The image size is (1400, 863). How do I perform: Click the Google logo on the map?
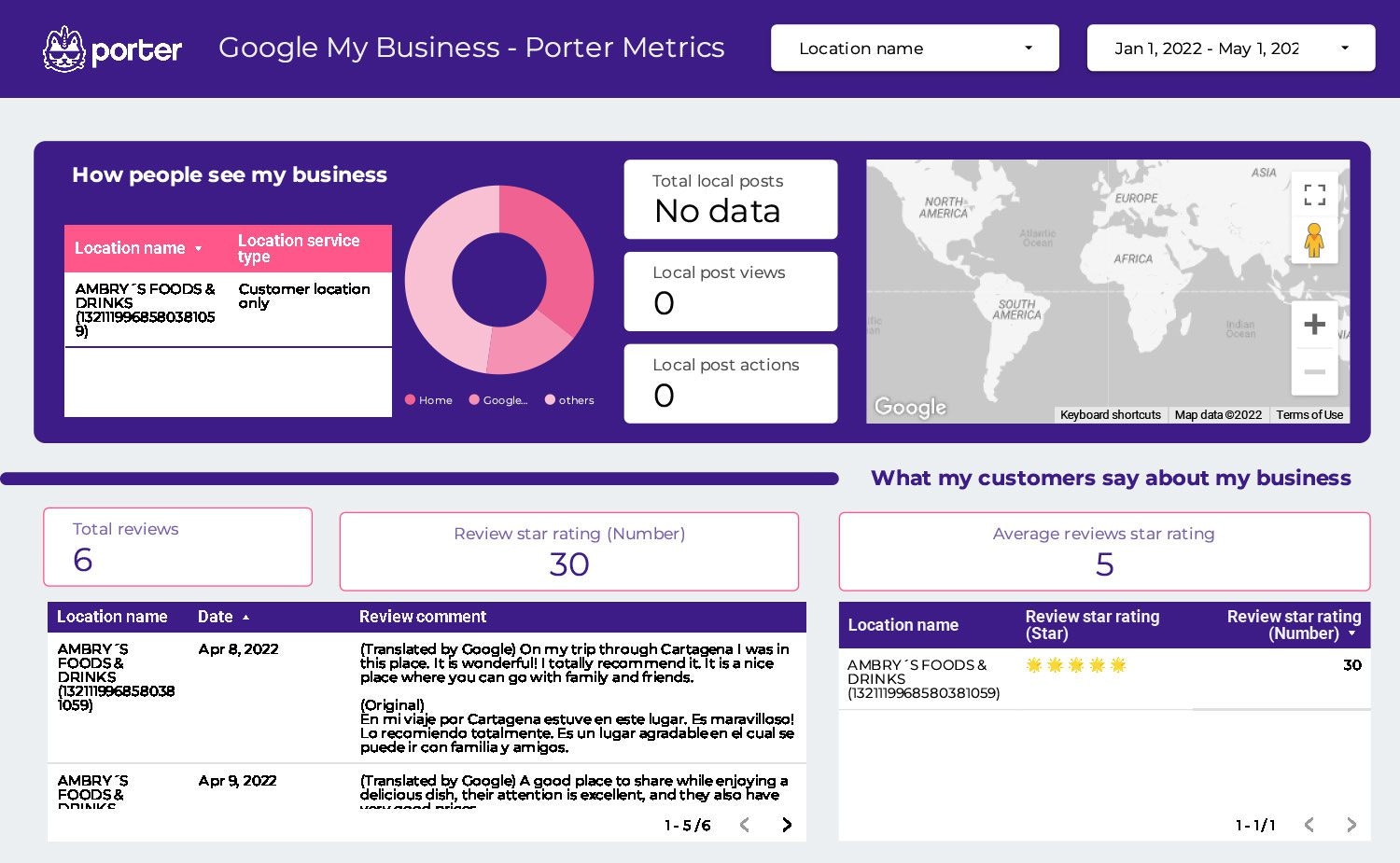(910, 408)
